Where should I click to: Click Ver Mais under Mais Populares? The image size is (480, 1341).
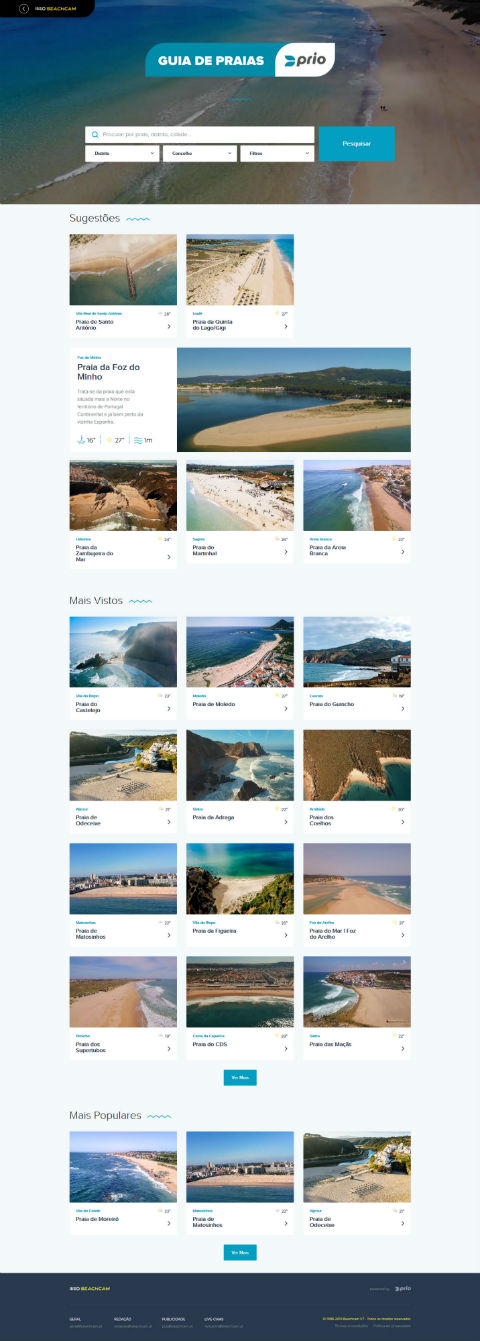tap(240, 1252)
